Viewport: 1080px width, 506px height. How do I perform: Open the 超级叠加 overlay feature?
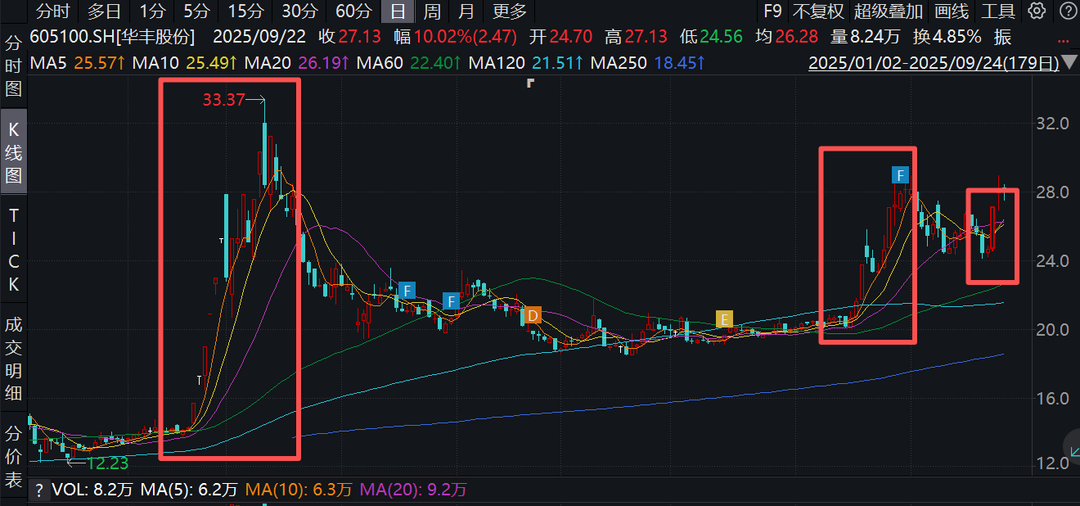coord(888,12)
